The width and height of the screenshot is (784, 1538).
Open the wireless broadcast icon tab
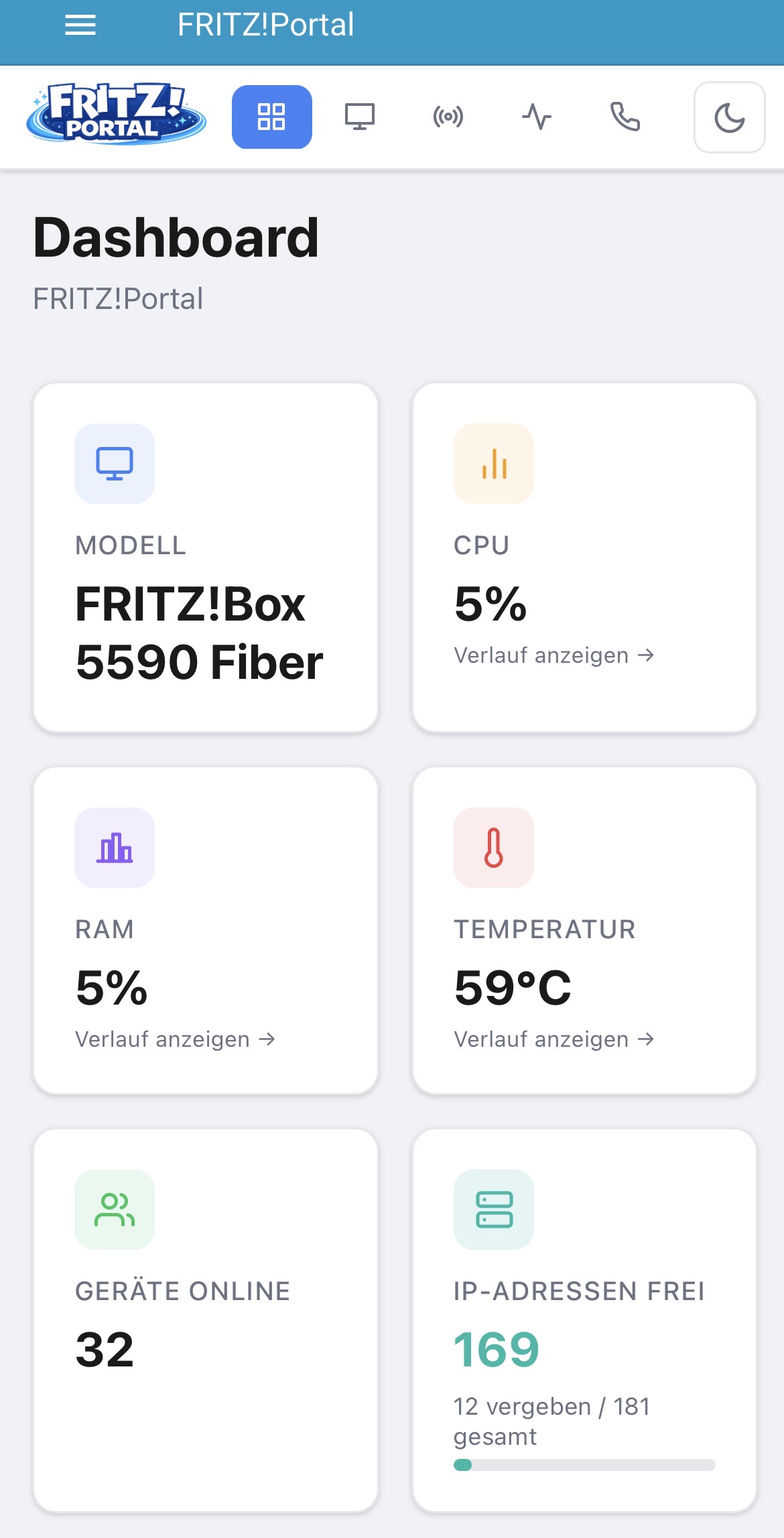(448, 117)
